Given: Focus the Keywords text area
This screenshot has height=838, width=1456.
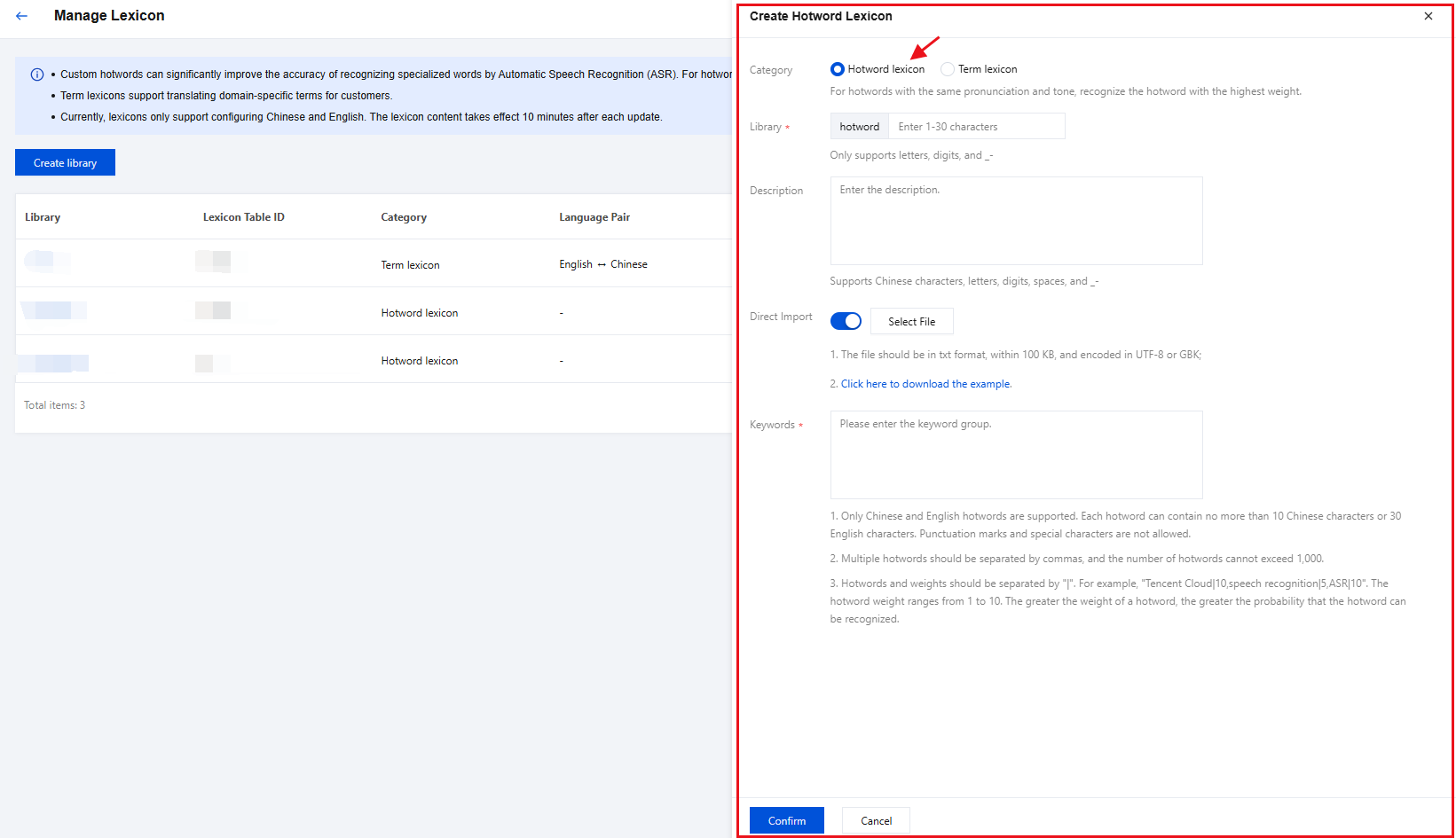Looking at the screenshot, I should point(1016,454).
